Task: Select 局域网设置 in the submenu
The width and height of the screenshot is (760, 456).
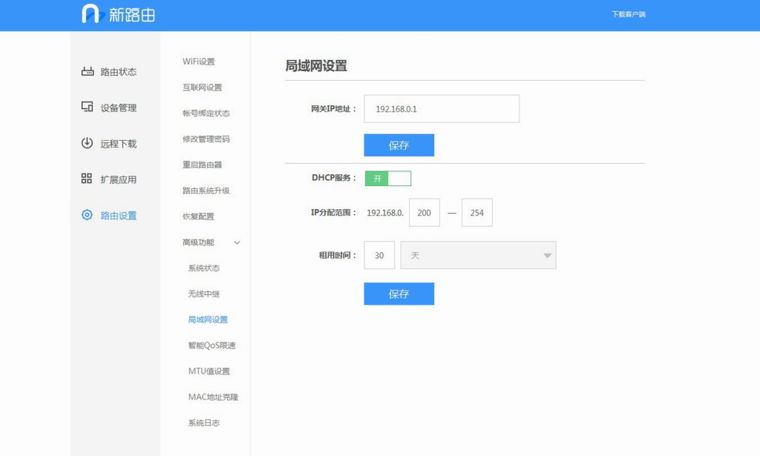Action: [x=208, y=320]
